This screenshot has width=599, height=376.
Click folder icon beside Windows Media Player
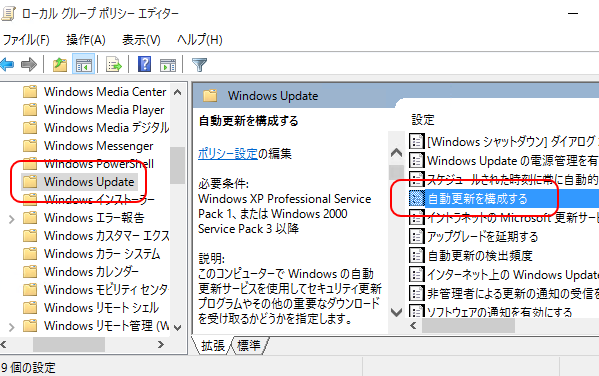pyautogui.click(x=30, y=110)
